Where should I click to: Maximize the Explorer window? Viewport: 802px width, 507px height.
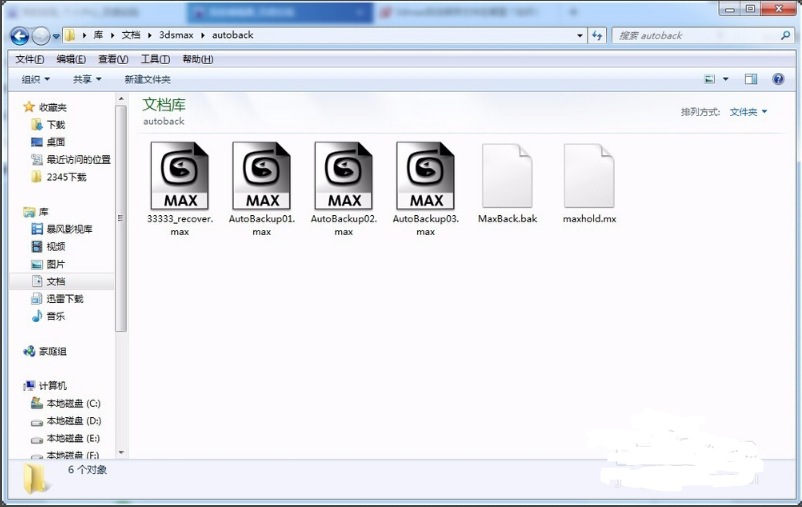750,9
